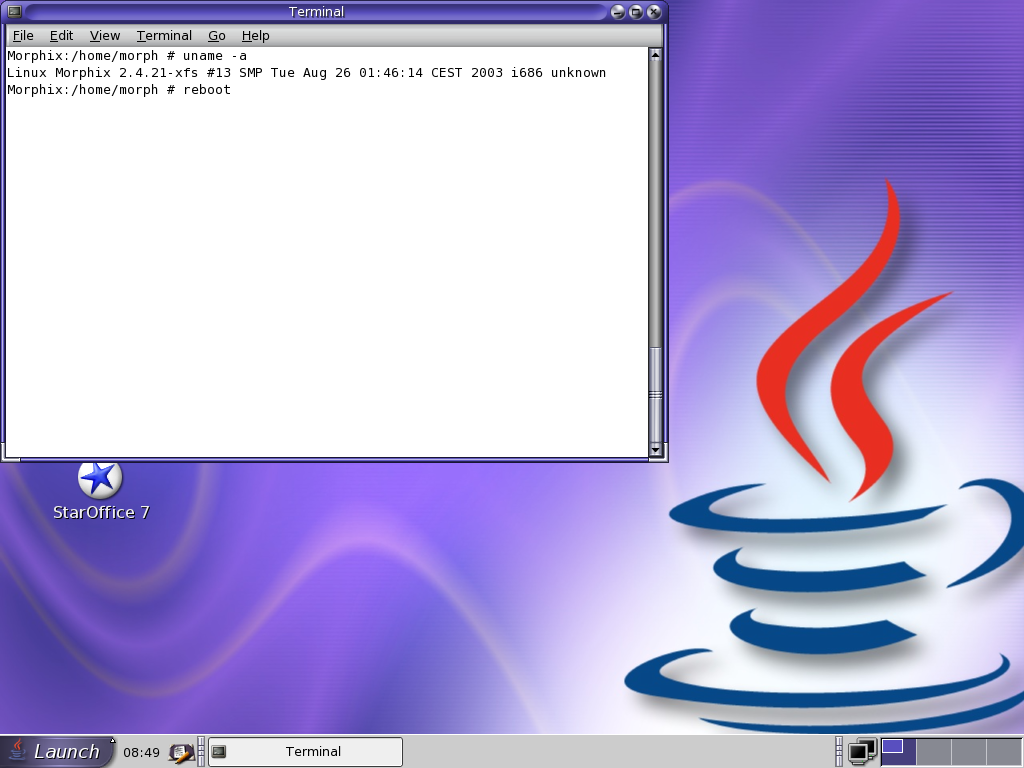Close the Terminal window
The height and width of the screenshot is (768, 1024).
tap(654, 12)
